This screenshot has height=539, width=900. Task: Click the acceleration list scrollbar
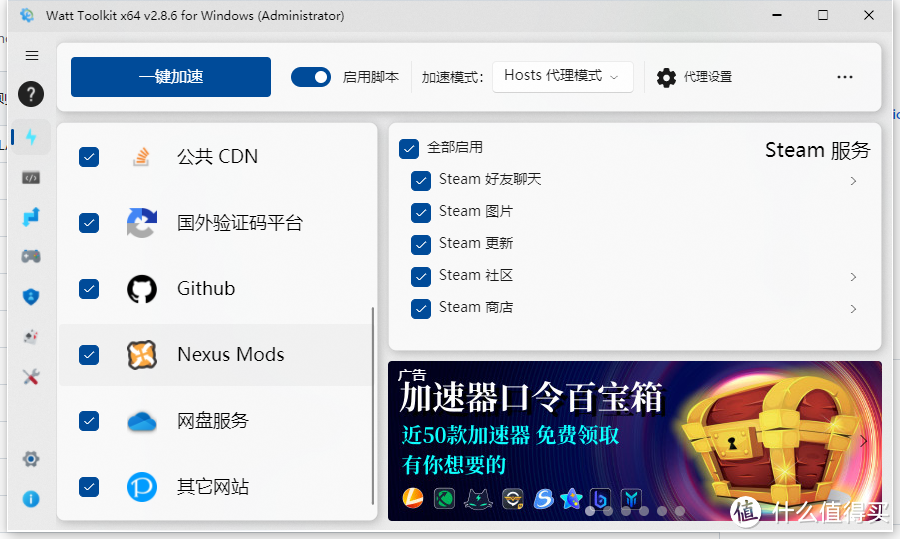click(373, 406)
